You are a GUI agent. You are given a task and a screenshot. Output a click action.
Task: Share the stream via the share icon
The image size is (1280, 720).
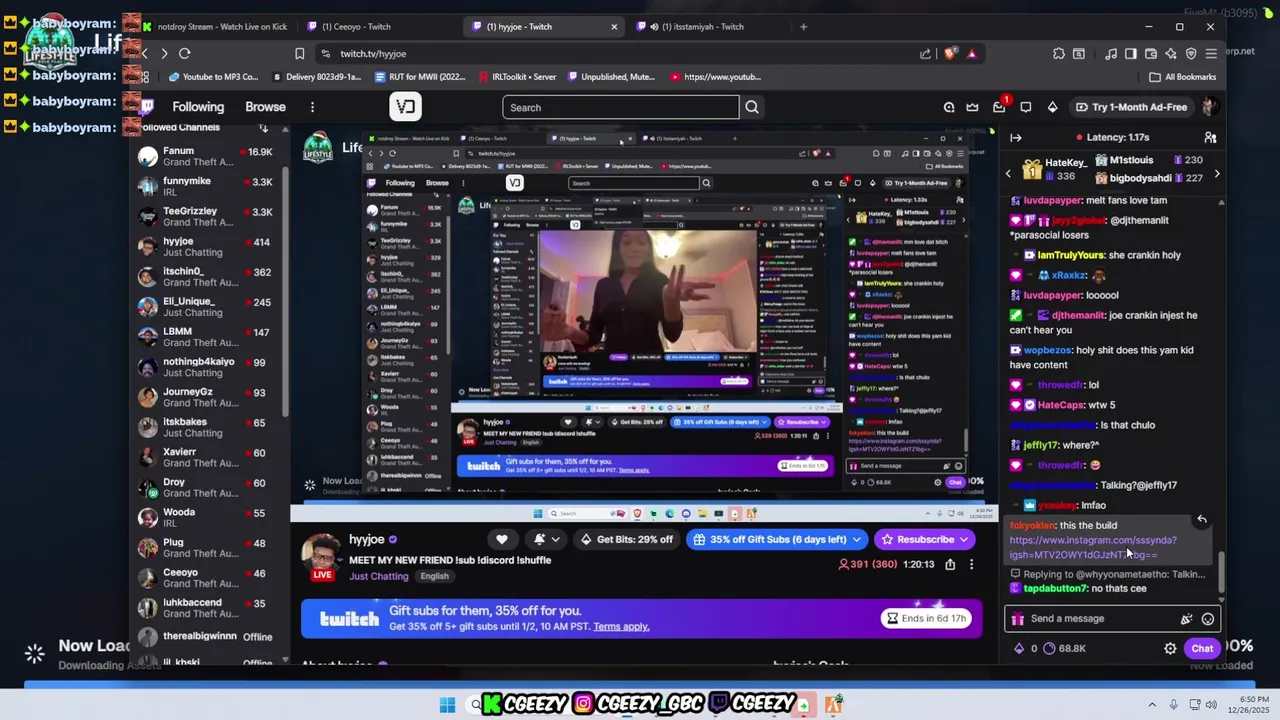click(x=950, y=564)
